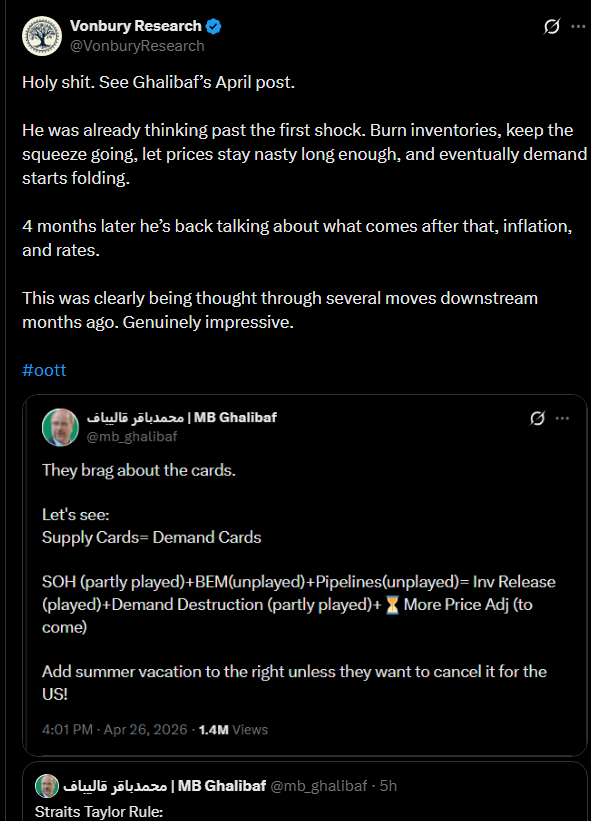591x821 pixels.
Task: Open the 5h timestamp on lower post
Action: tap(388, 785)
